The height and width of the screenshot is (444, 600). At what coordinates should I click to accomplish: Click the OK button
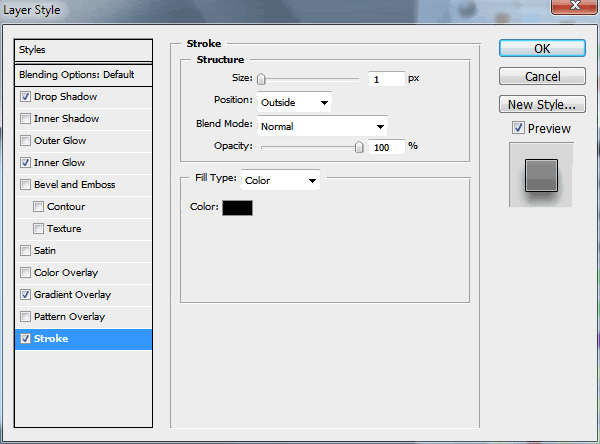541,49
